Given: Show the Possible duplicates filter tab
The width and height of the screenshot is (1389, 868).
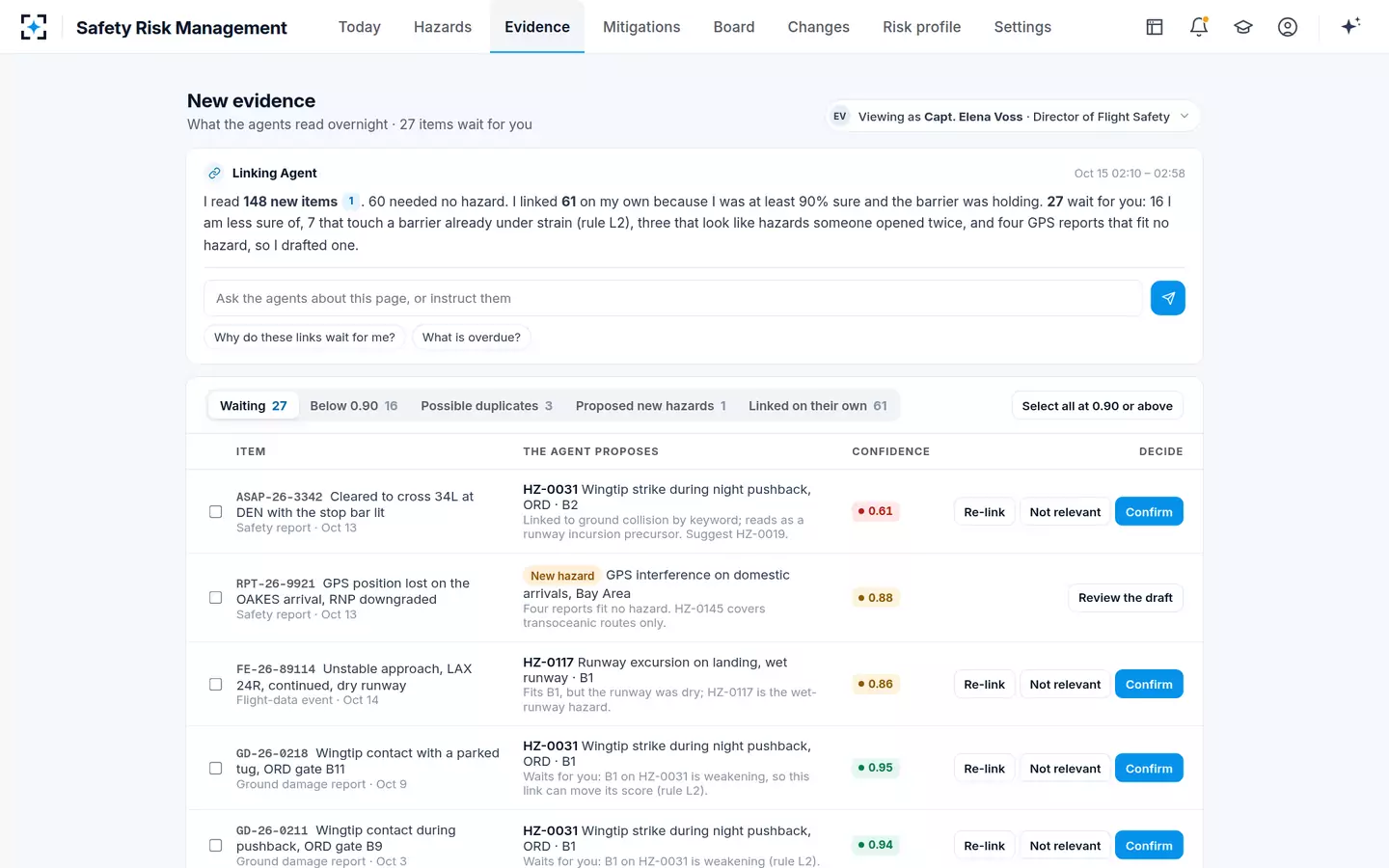Looking at the screenshot, I should click(486, 406).
